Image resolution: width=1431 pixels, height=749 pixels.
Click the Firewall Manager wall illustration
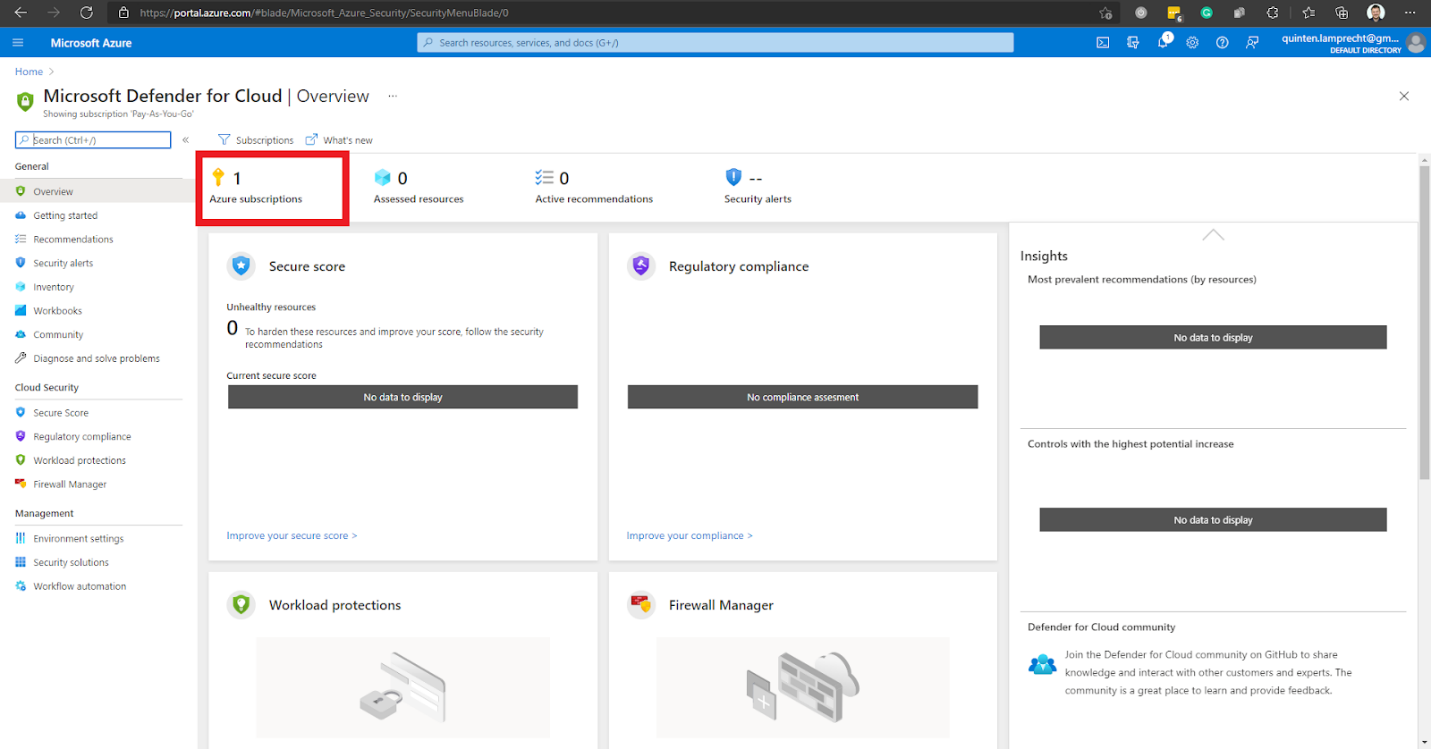[803, 687]
